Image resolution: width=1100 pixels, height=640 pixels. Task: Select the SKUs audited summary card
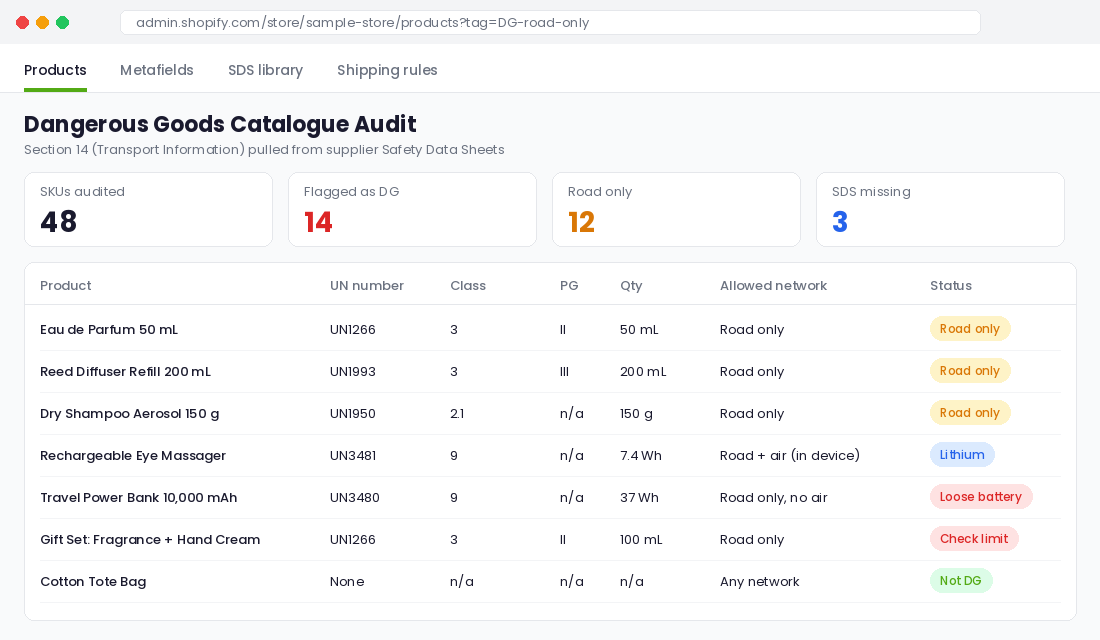[148, 209]
